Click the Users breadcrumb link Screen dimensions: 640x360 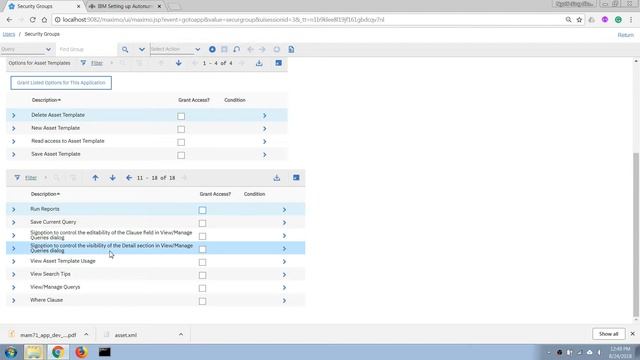(9, 34)
